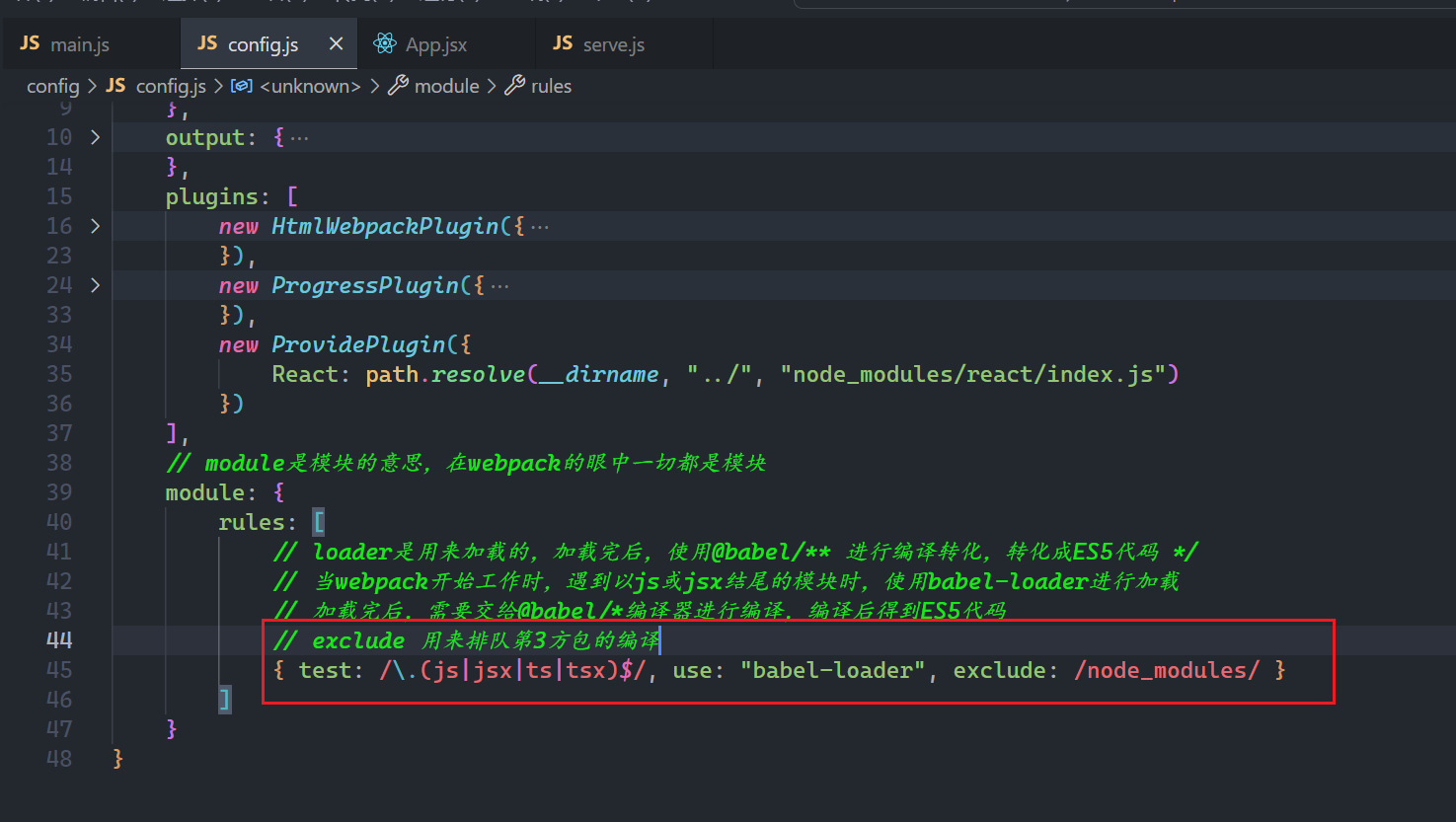The height and width of the screenshot is (822, 1456).
Task: Click the <unknown> breadcrumb symbol
Action: (310, 87)
